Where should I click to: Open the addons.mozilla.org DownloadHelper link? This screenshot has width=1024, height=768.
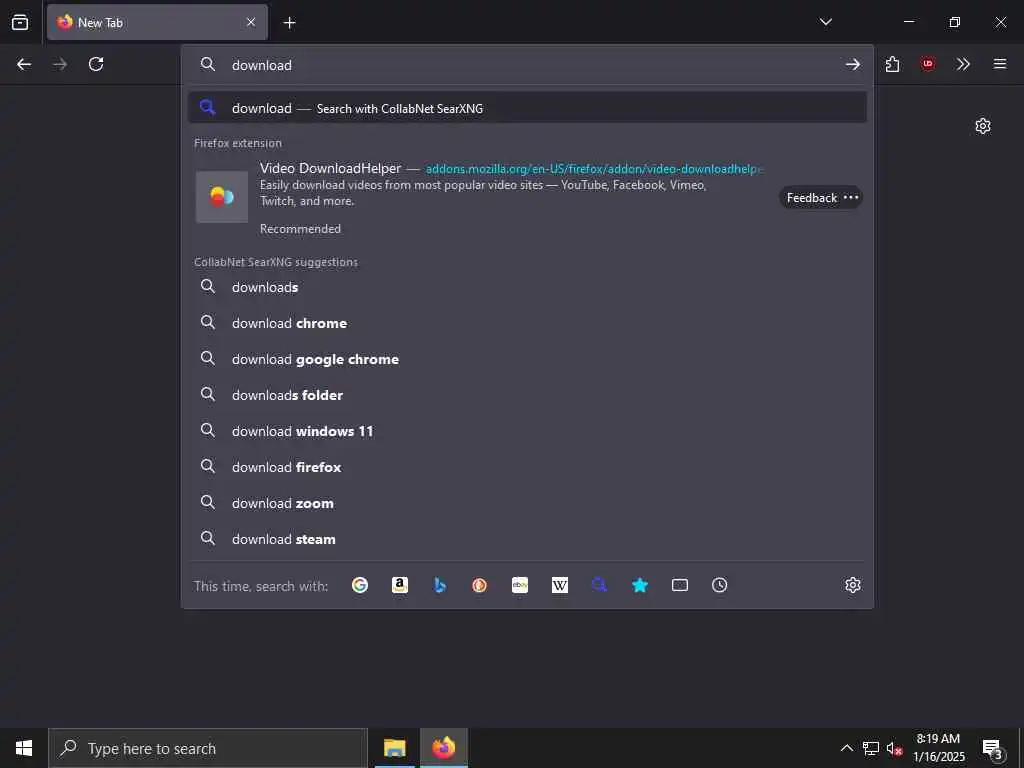tap(594, 169)
